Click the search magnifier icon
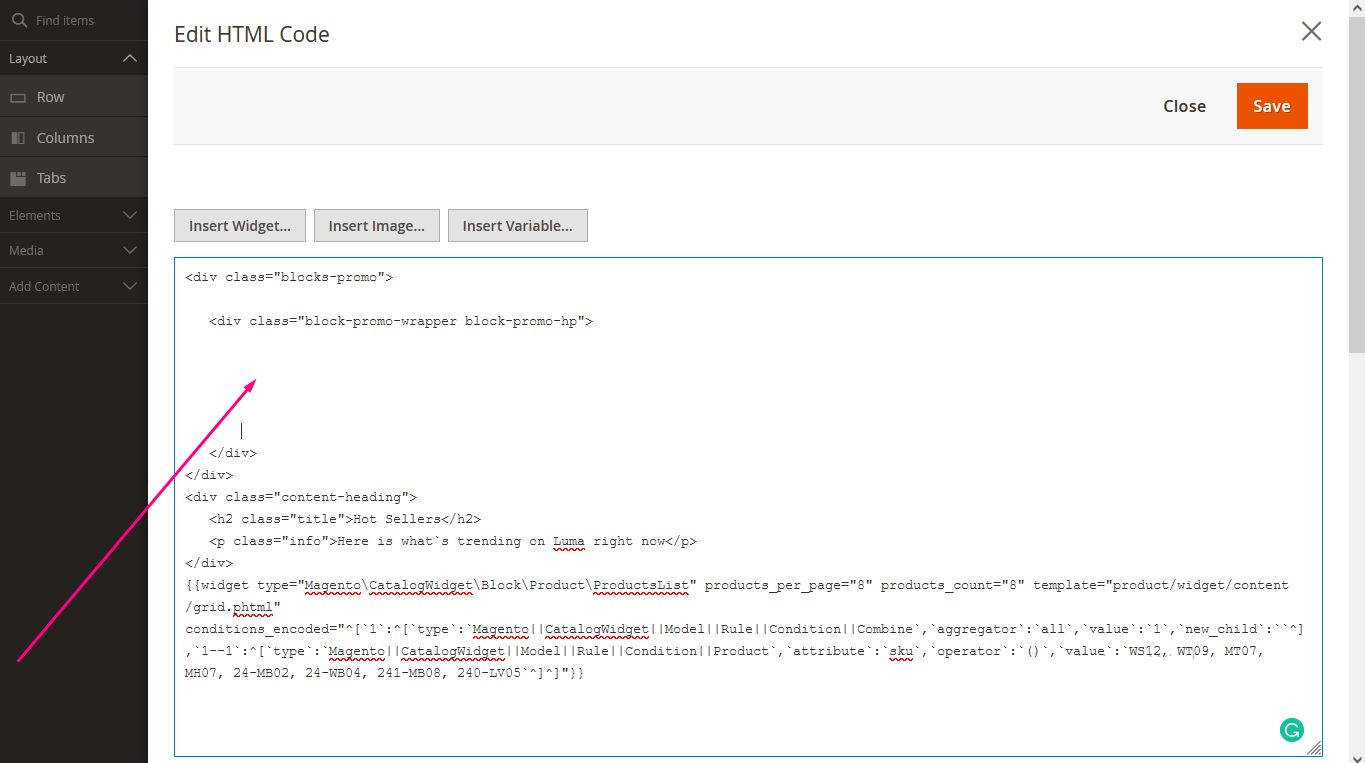 (20, 19)
